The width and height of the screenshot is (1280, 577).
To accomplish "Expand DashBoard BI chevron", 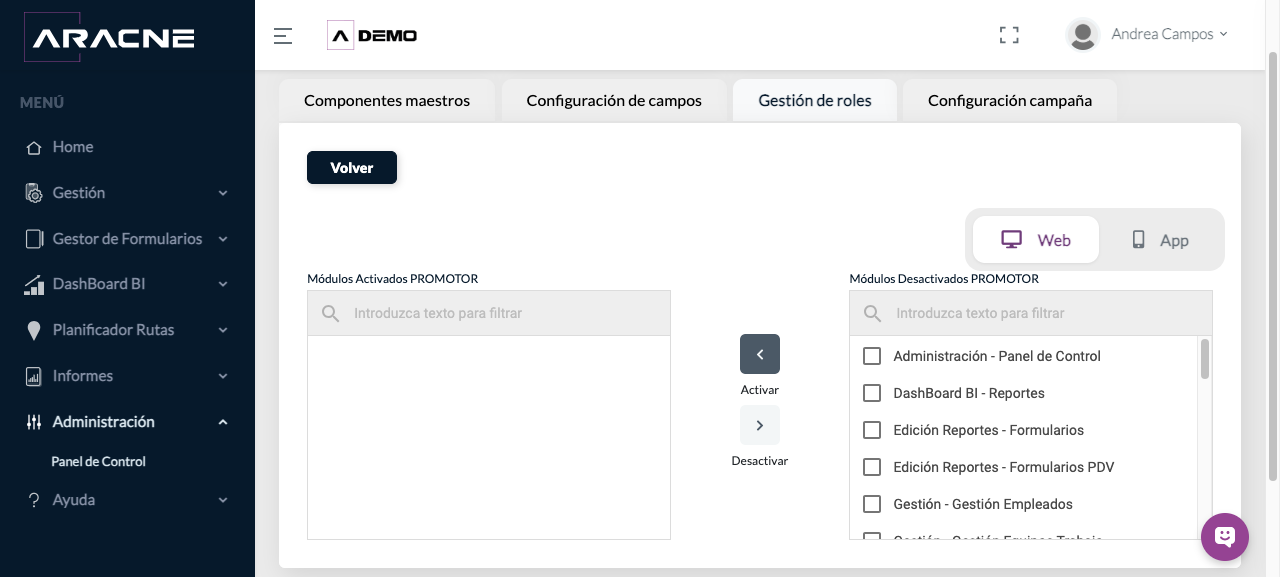I will (223, 285).
